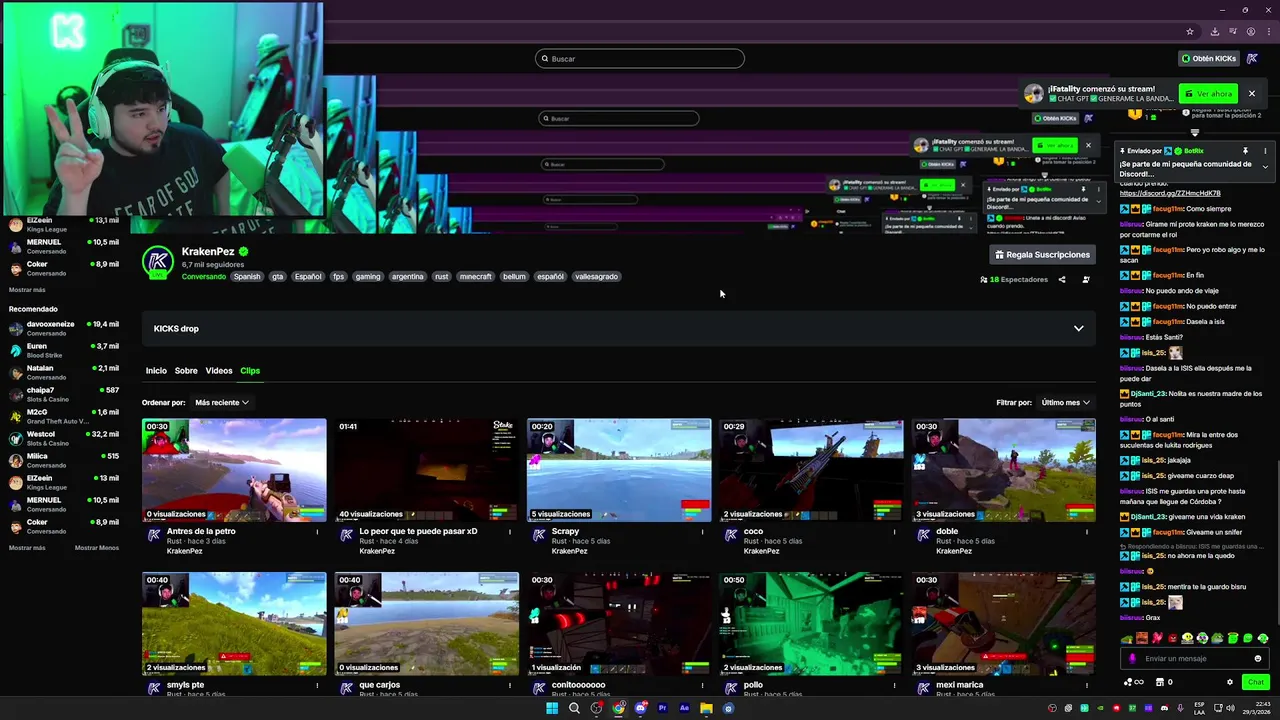Viewport: 1280px width, 720px height.
Task: Open options menu for Antres de la petro clip
Action: 318,532
